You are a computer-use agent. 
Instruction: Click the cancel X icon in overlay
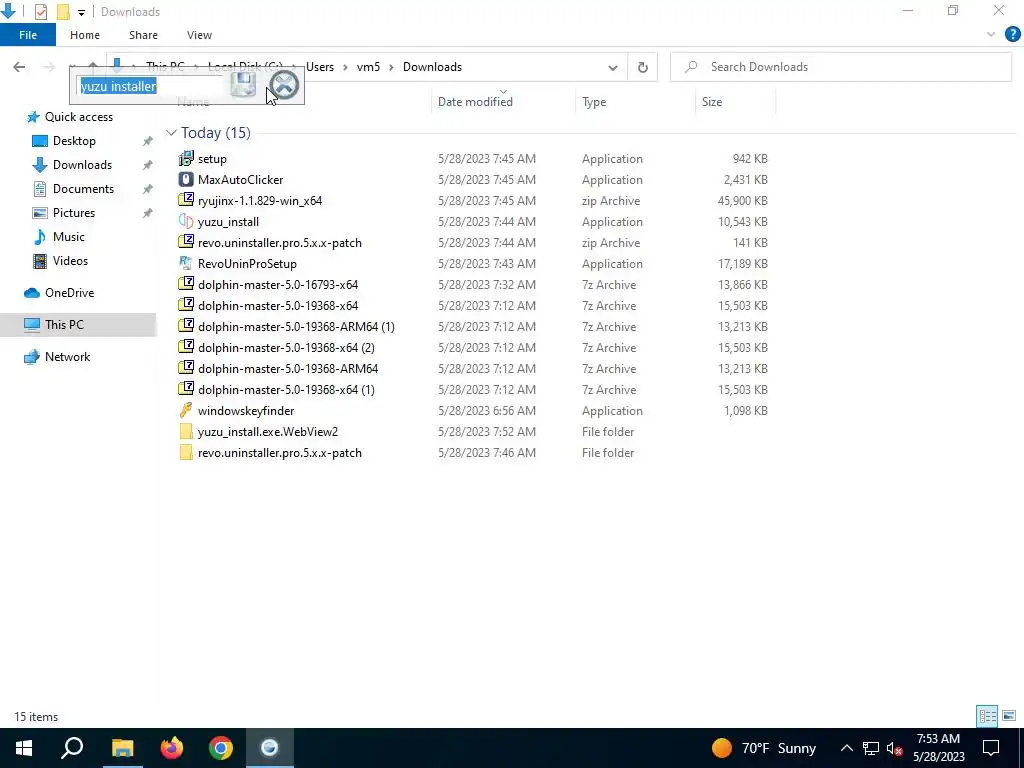(284, 85)
